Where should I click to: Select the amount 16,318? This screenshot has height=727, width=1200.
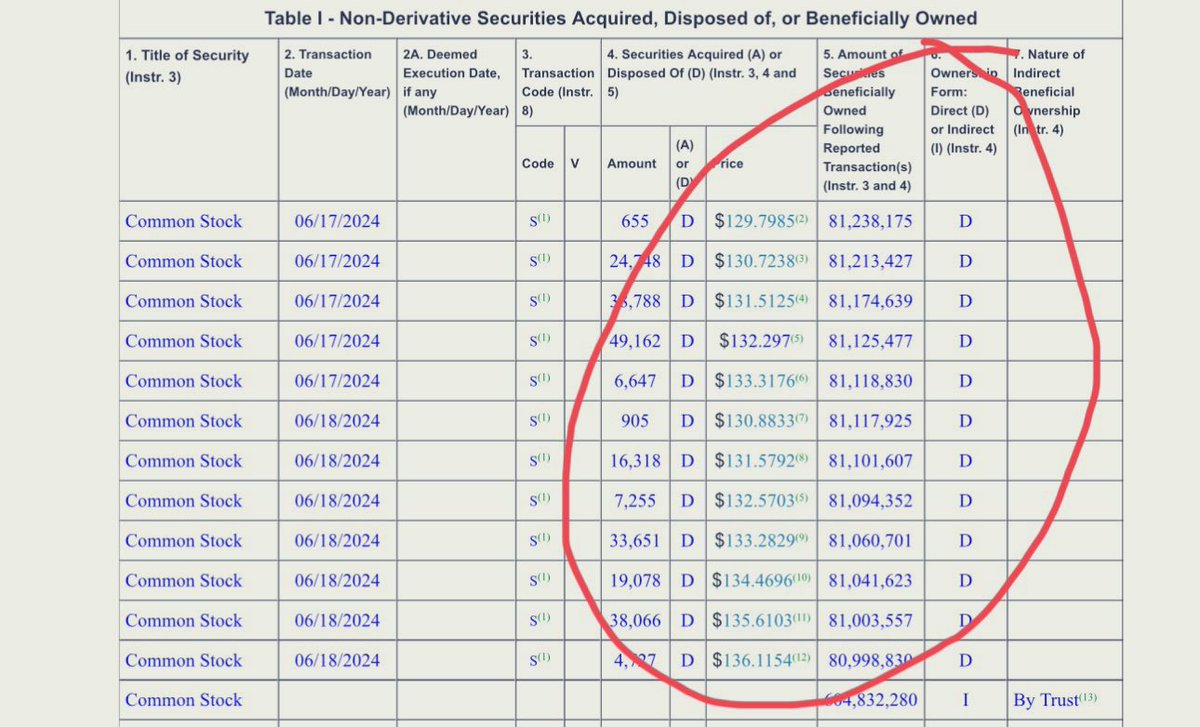pos(635,461)
